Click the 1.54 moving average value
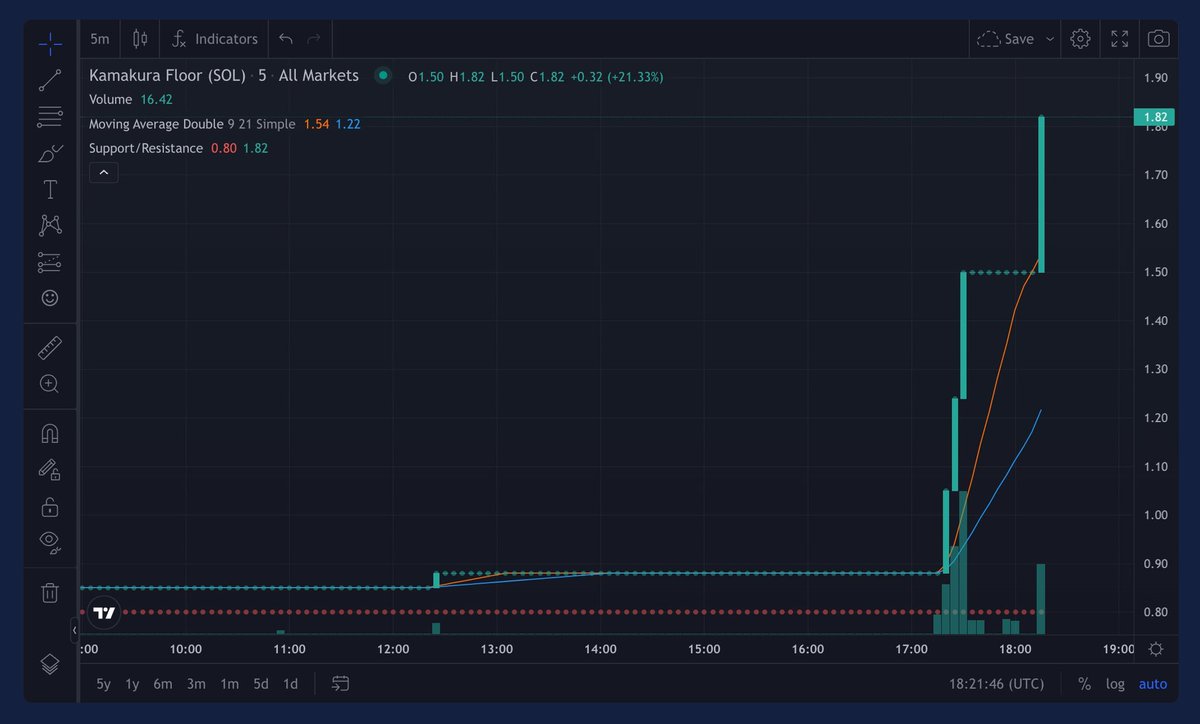This screenshot has height=724, width=1200. pos(316,124)
